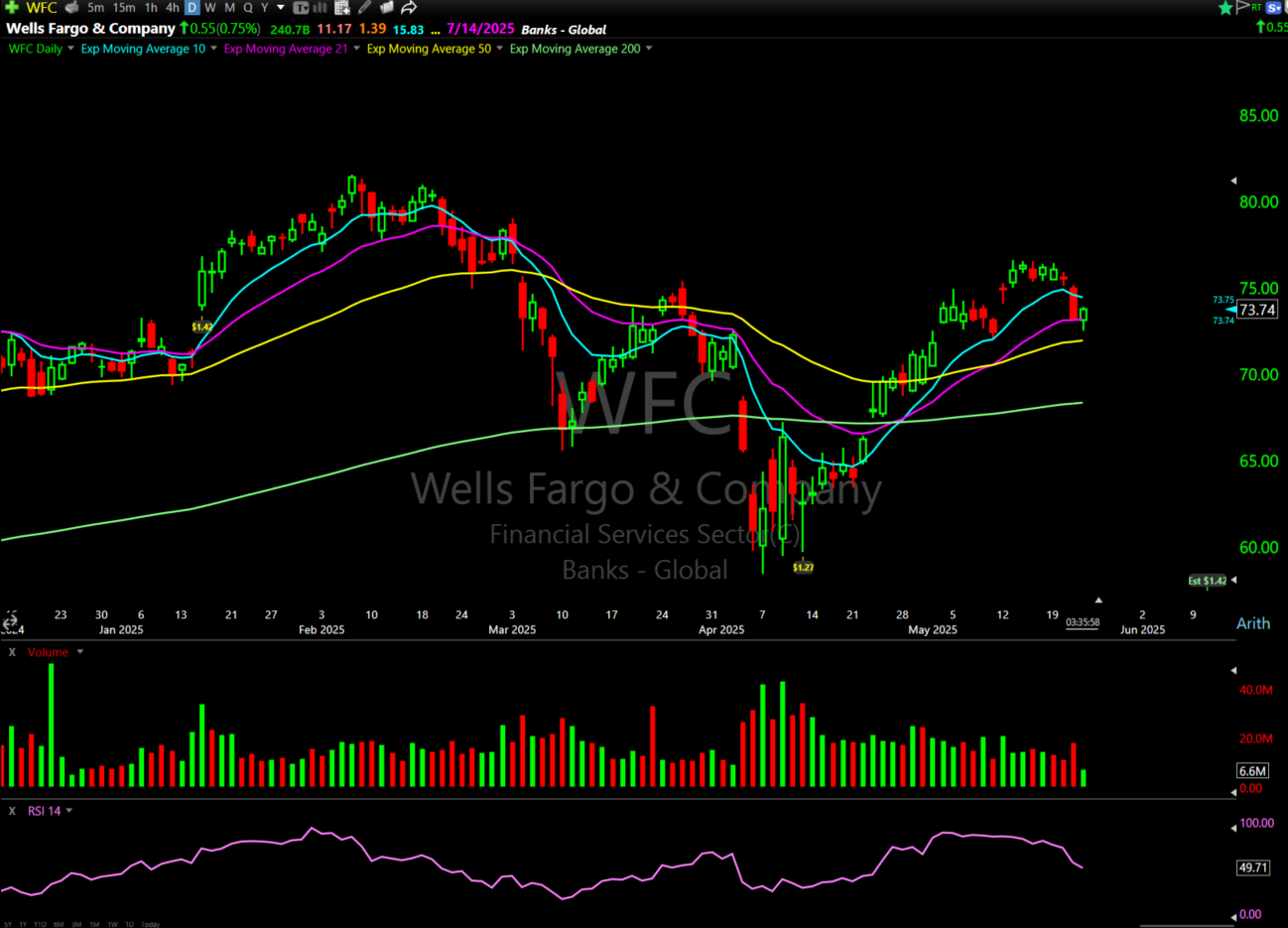Select the 5Y range button

(8, 924)
